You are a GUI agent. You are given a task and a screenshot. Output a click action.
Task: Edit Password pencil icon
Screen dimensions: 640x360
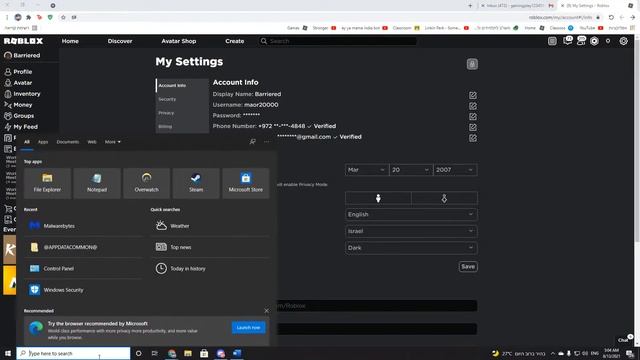(x=473, y=116)
